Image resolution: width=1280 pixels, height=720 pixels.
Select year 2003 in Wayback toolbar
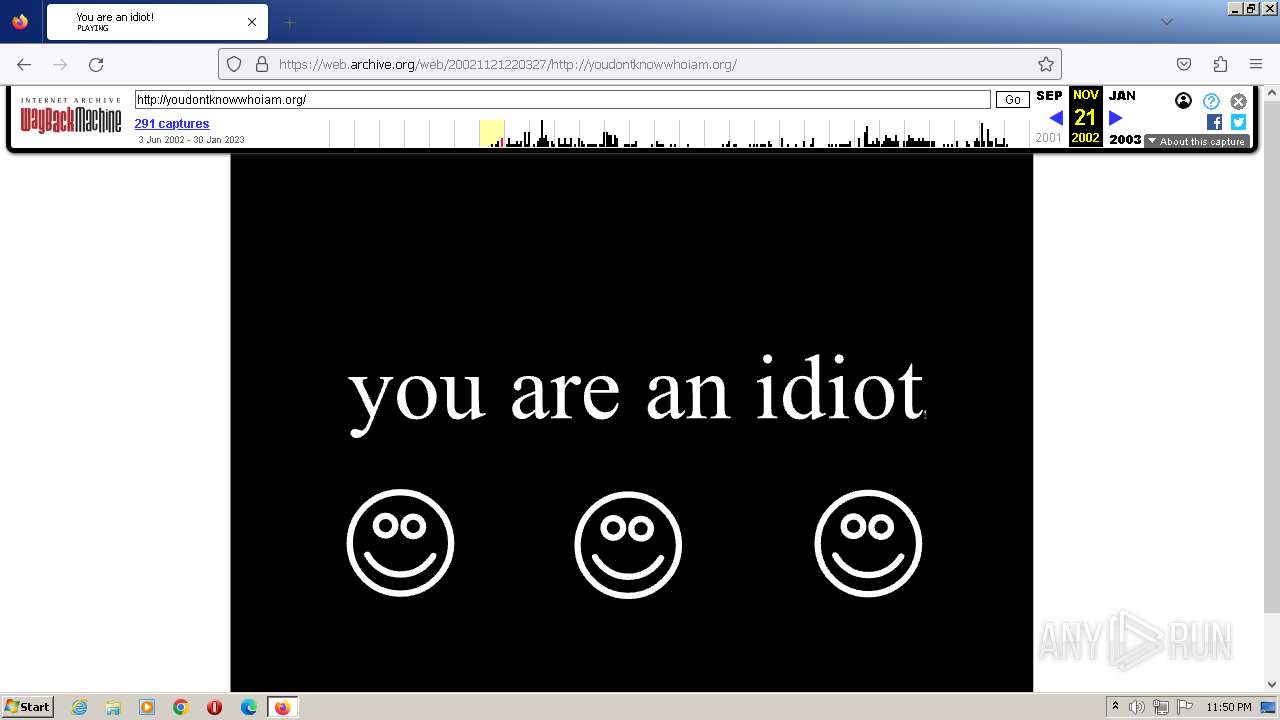[x=1125, y=139]
